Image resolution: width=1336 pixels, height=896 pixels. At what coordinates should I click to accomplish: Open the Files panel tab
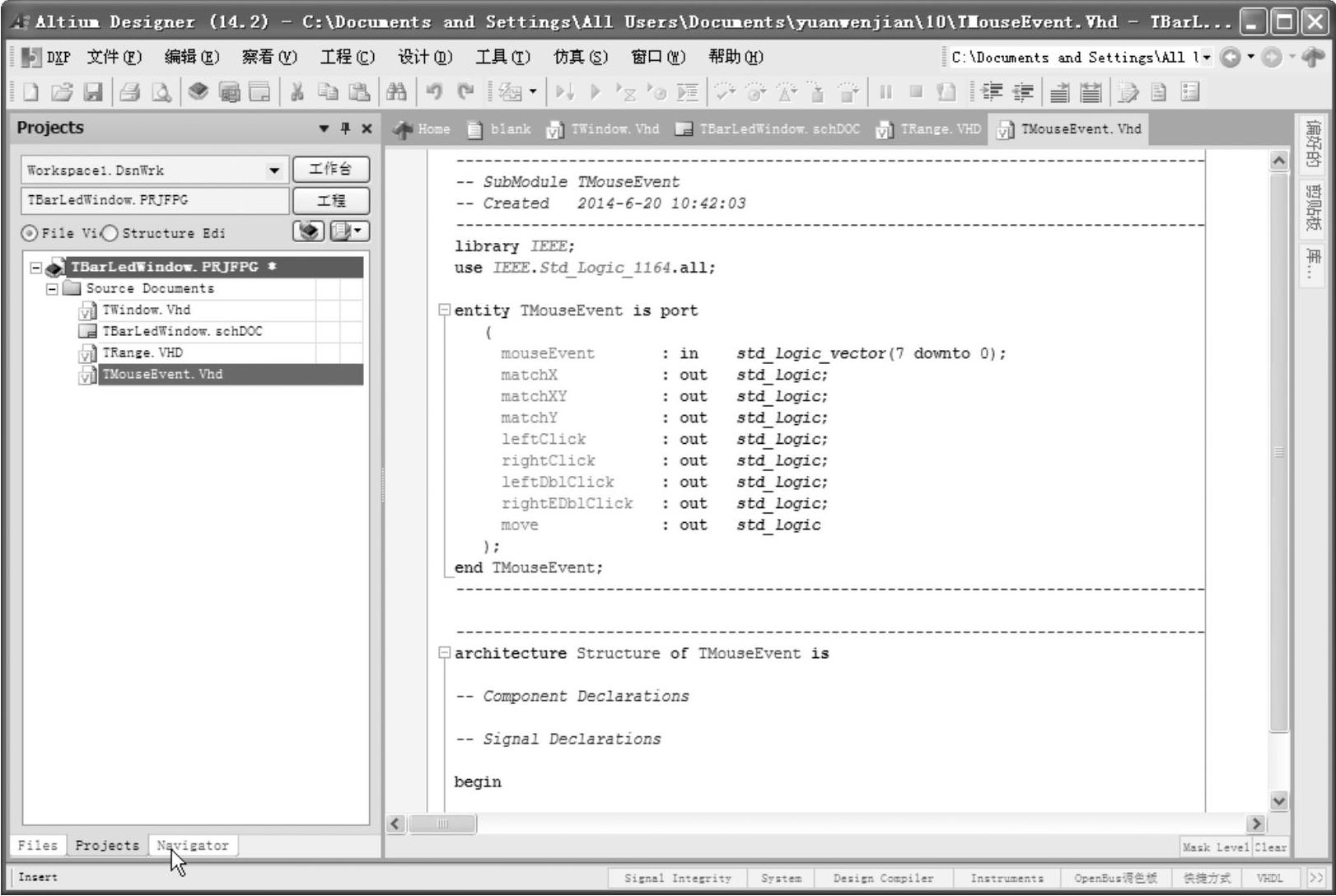point(38,846)
